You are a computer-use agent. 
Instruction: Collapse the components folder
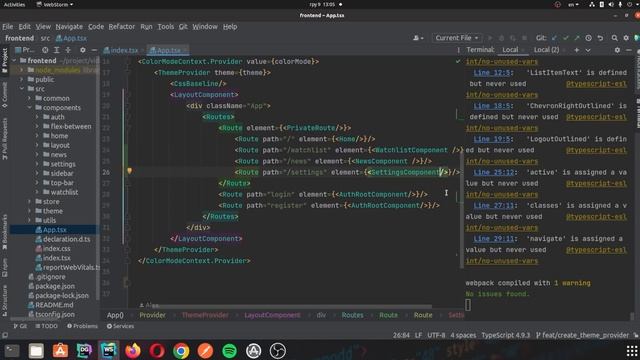(30, 108)
